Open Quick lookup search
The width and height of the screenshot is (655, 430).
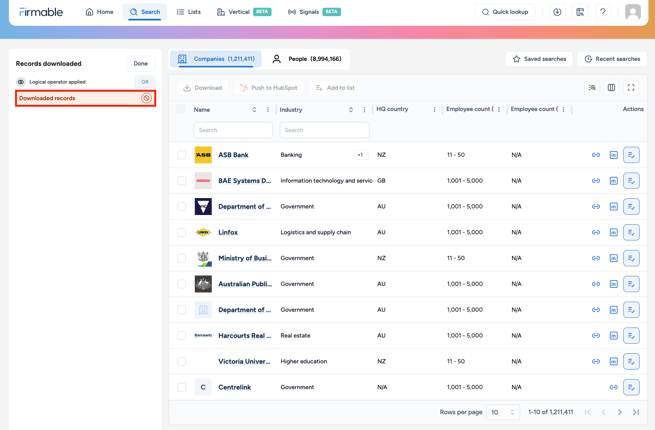click(x=505, y=12)
